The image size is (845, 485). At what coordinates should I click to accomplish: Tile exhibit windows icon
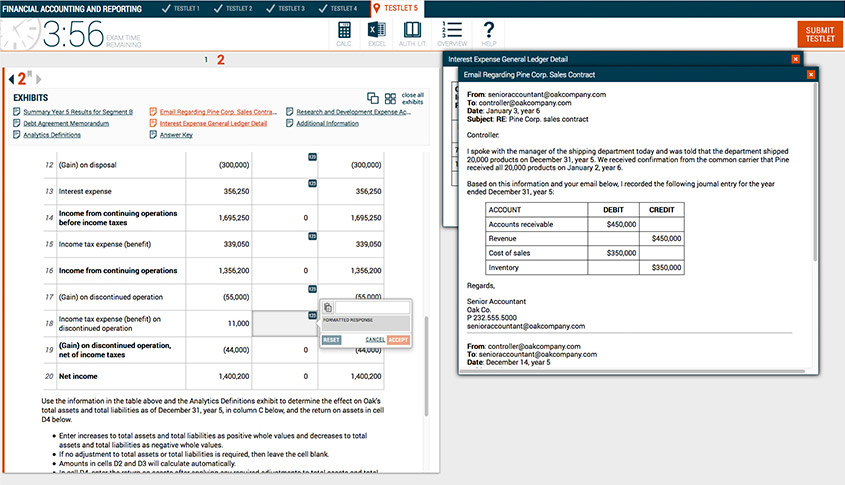390,98
